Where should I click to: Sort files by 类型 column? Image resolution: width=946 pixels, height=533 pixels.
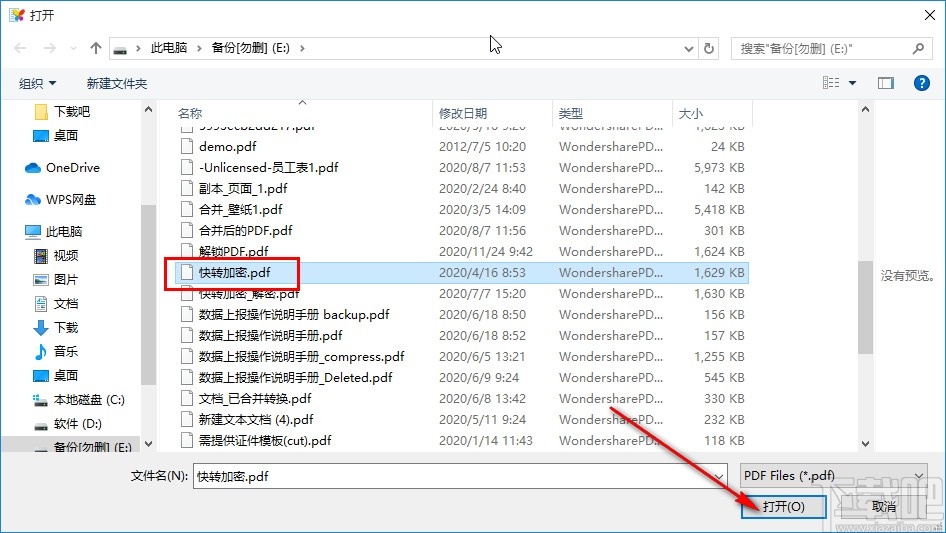click(571, 113)
